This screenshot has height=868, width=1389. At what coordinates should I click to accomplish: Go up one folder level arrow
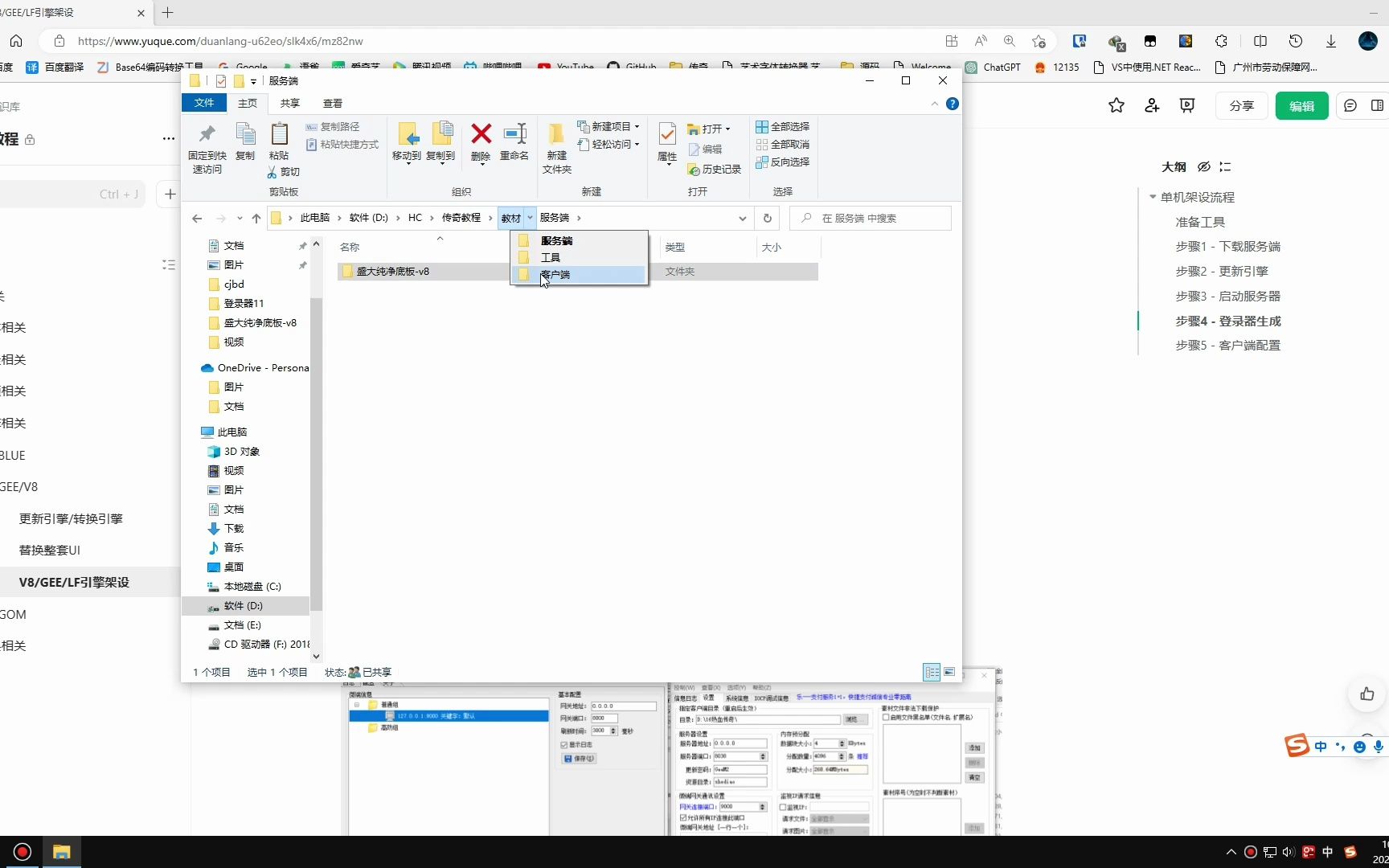256,218
